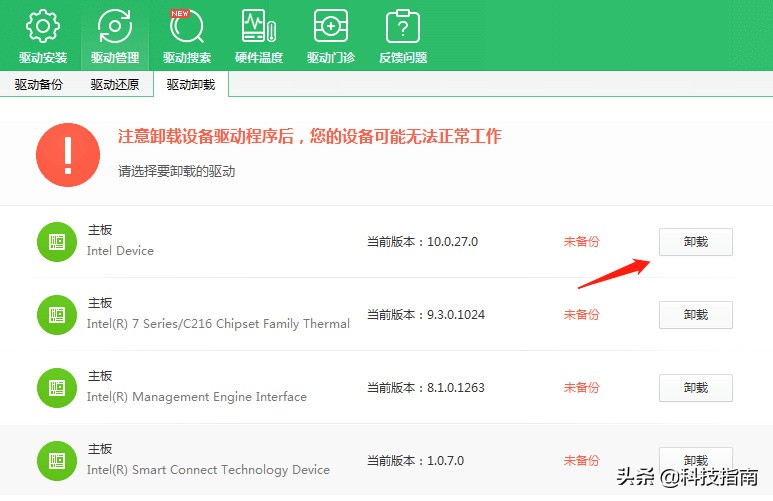Screen dimensions: 773x501
Task: Open the 驱动门诊 first-aid icon
Action: (x=331, y=27)
